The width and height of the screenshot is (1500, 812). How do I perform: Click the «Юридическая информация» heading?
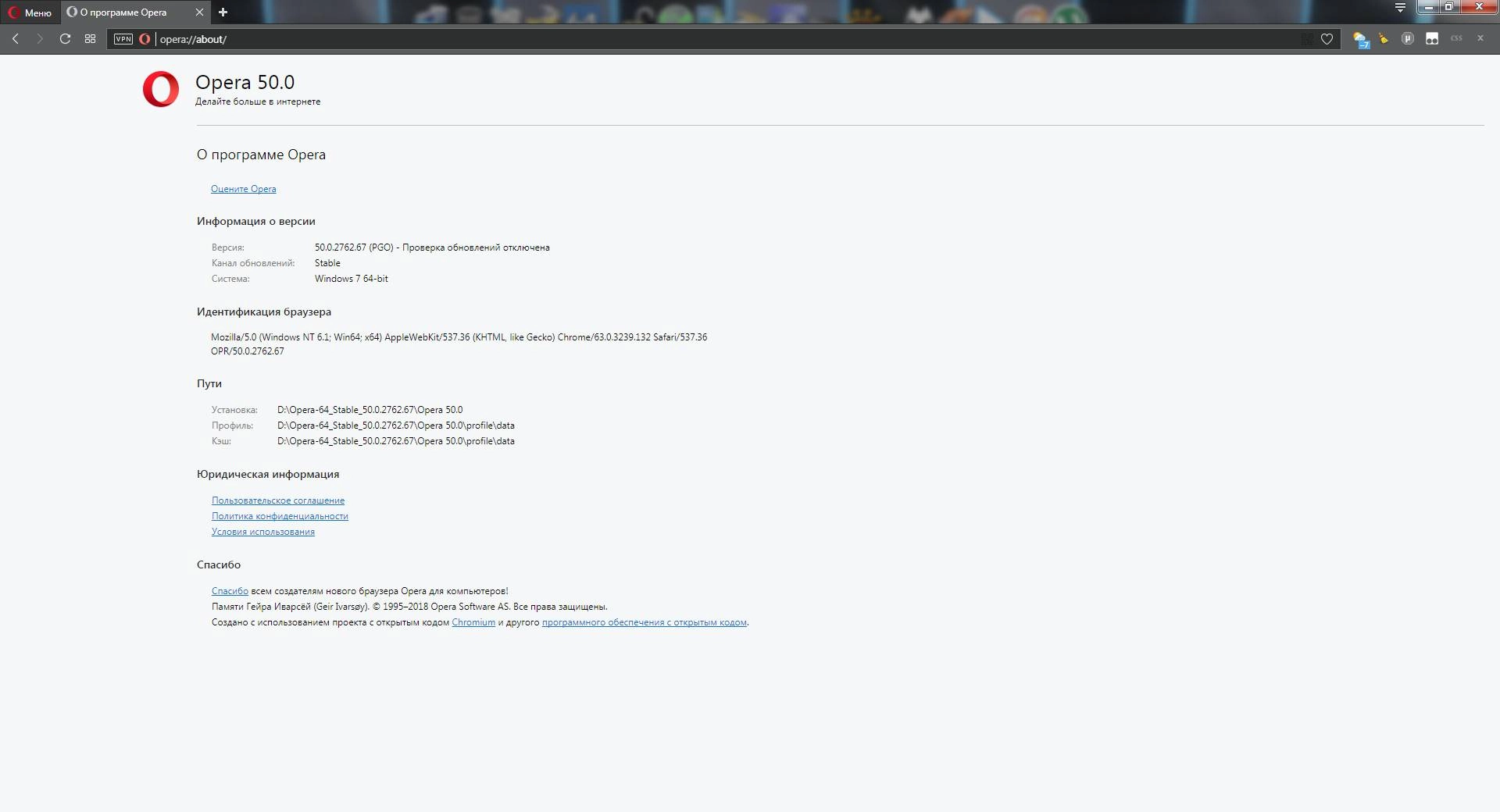pos(268,475)
